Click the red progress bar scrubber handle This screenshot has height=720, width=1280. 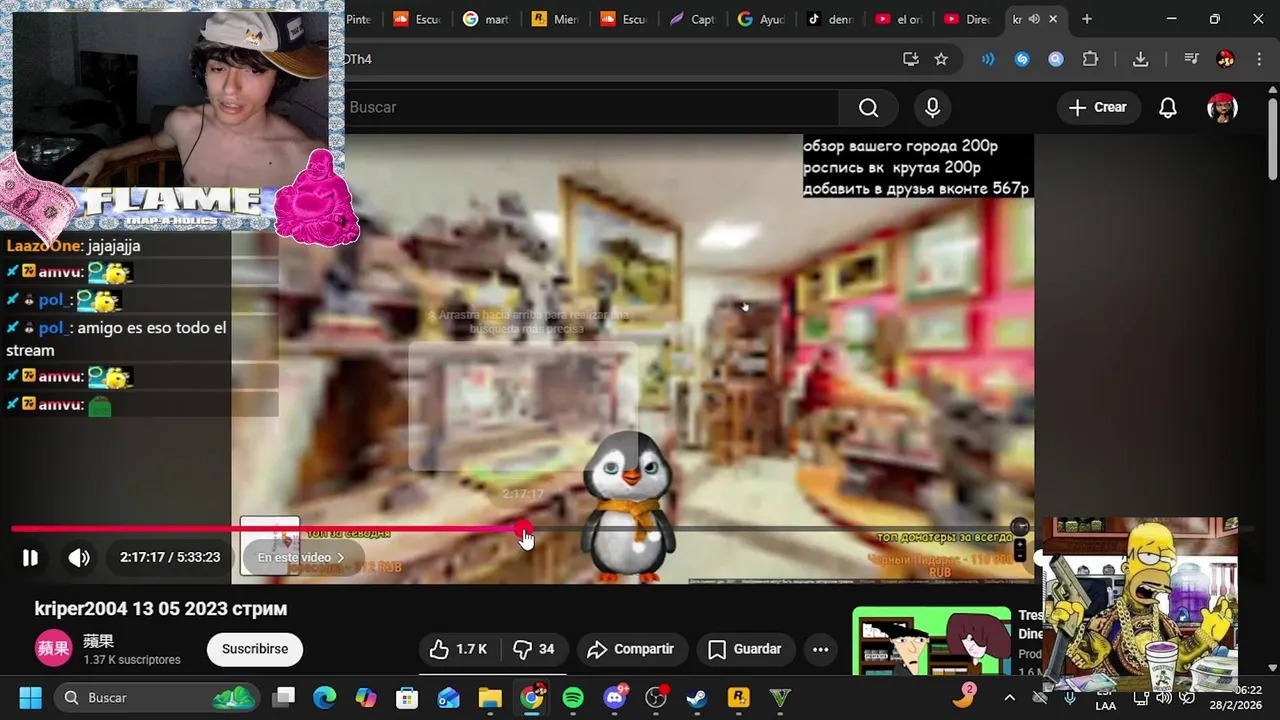point(523,530)
